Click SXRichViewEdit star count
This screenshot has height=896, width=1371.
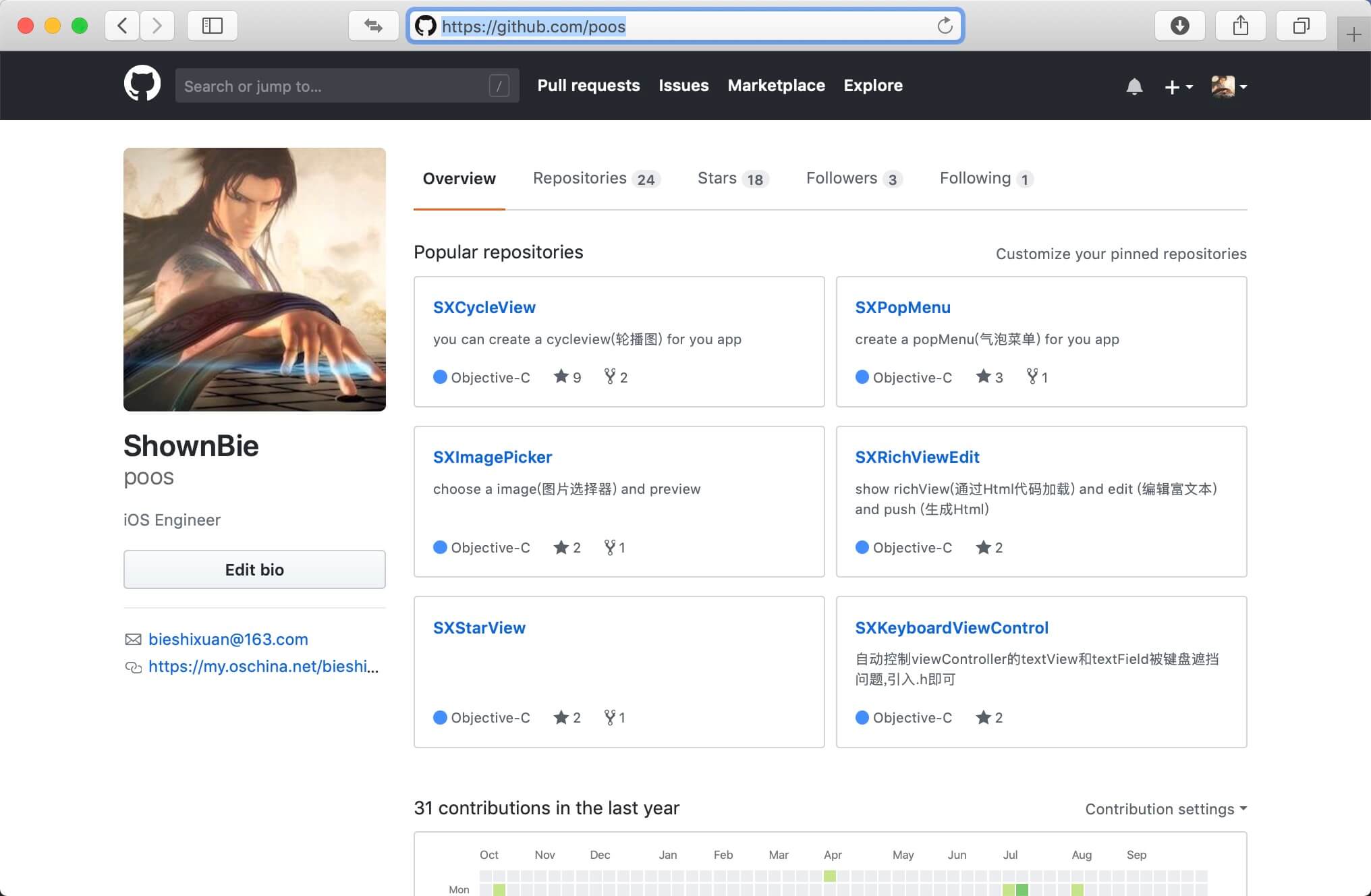(x=990, y=547)
